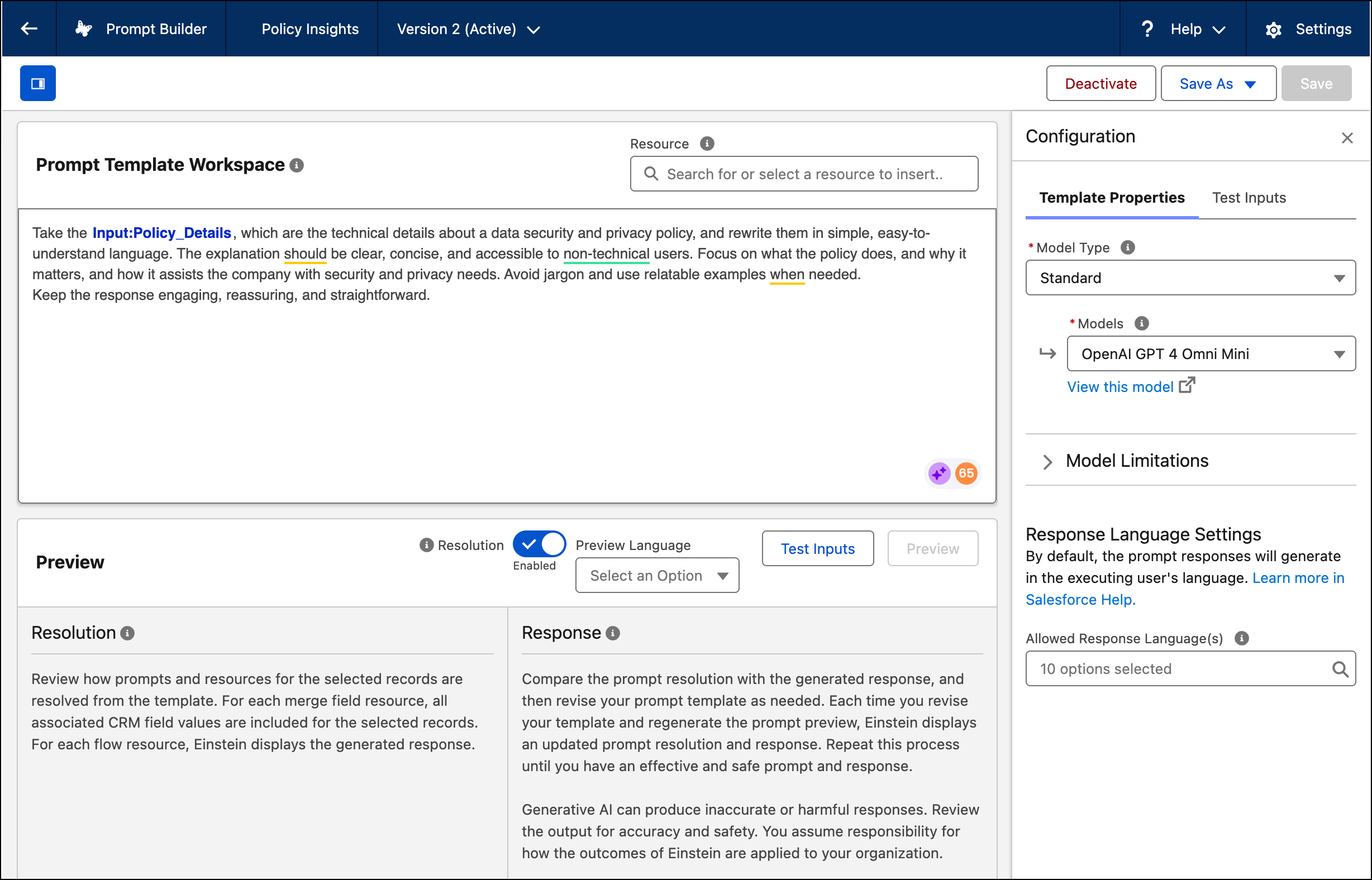Image resolution: width=1372 pixels, height=880 pixels.
Task: Show info next to Resource label
Action: tap(707, 144)
